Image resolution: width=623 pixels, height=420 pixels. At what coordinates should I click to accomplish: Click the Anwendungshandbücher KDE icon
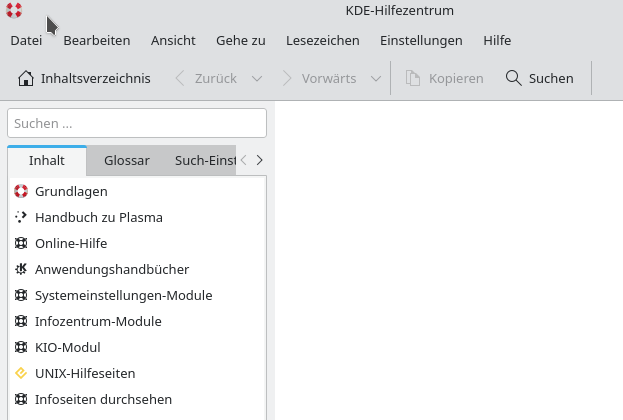(21, 269)
